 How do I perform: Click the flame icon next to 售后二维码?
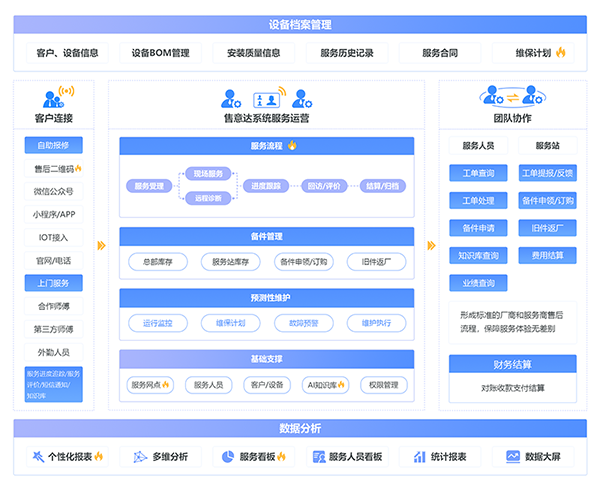click(78, 168)
